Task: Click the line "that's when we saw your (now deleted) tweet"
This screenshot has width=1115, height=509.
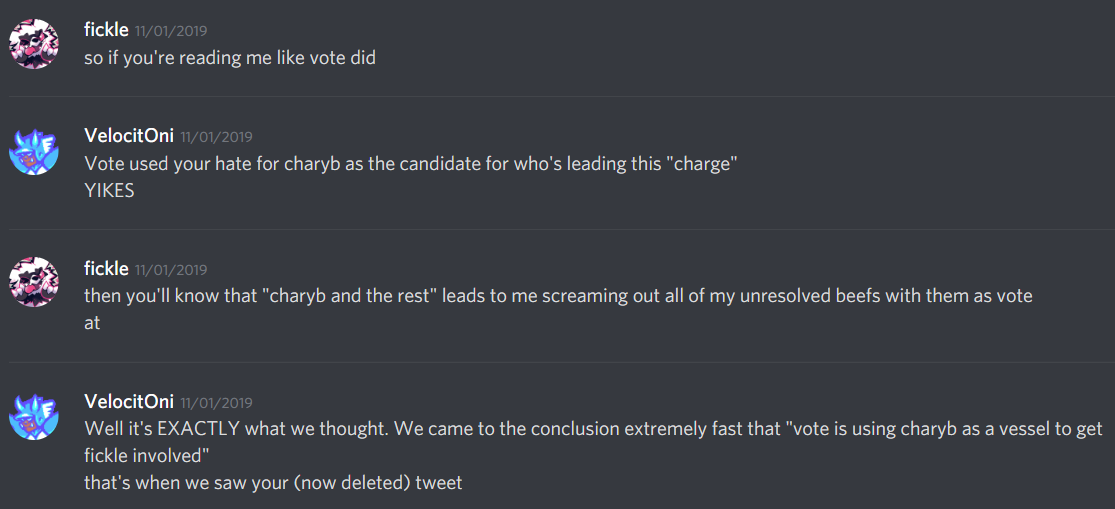Action: coord(273,483)
